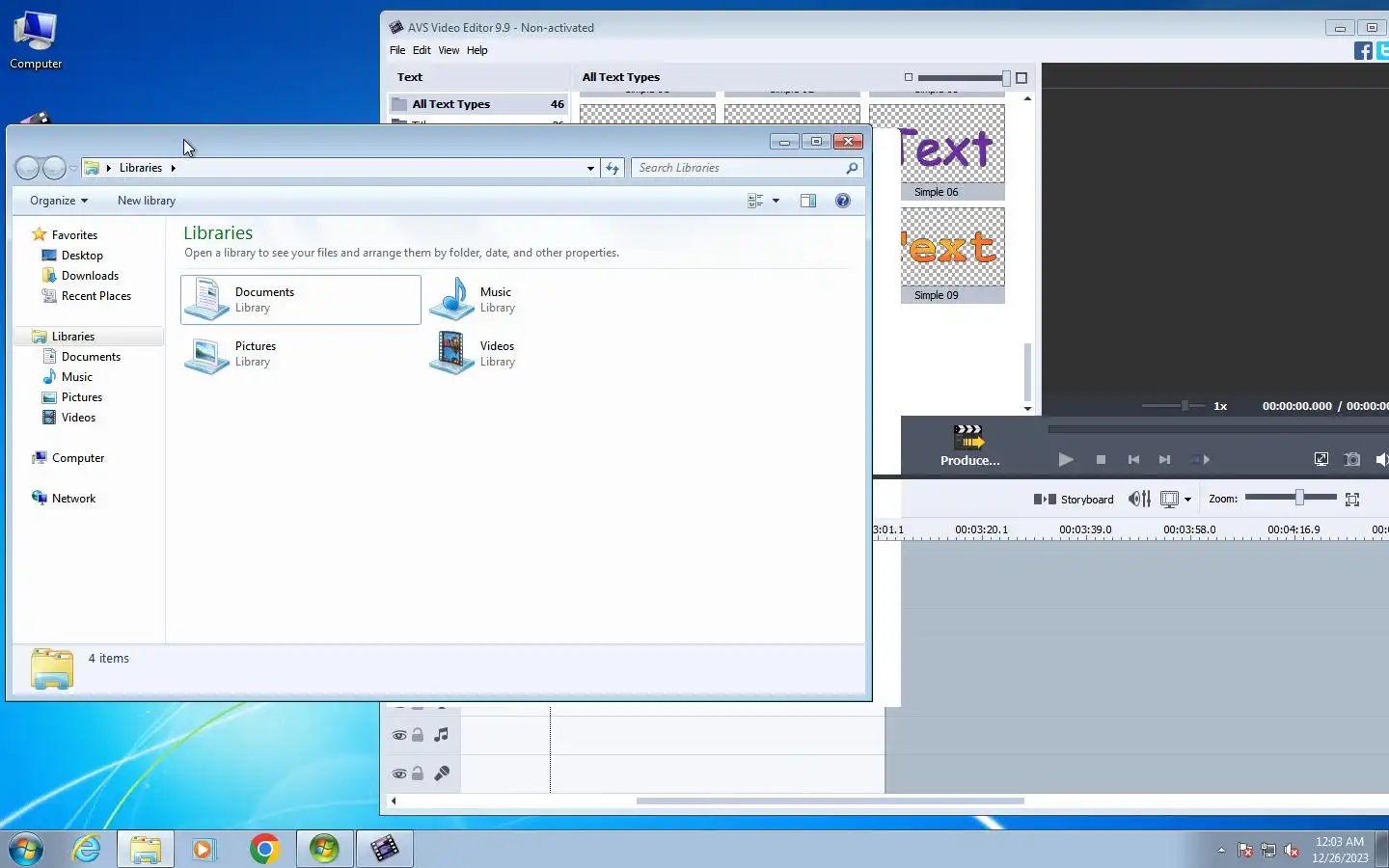
Task: Show hidden tray icons arrow
Action: (x=1221, y=851)
